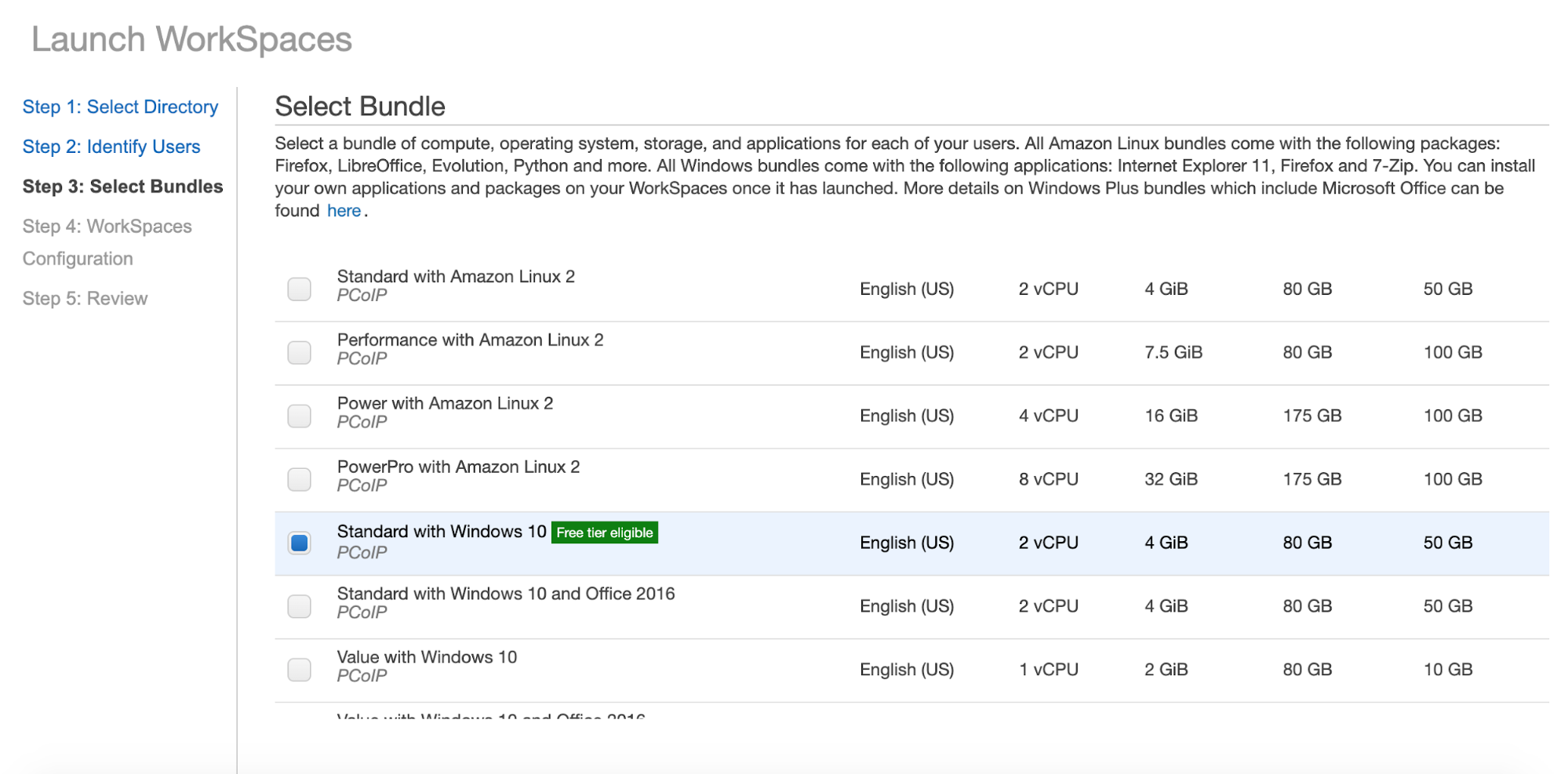Viewport: 1568px width, 774px height.
Task: Click '32 GiB' in PowerPro row
Action: tap(1170, 479)
